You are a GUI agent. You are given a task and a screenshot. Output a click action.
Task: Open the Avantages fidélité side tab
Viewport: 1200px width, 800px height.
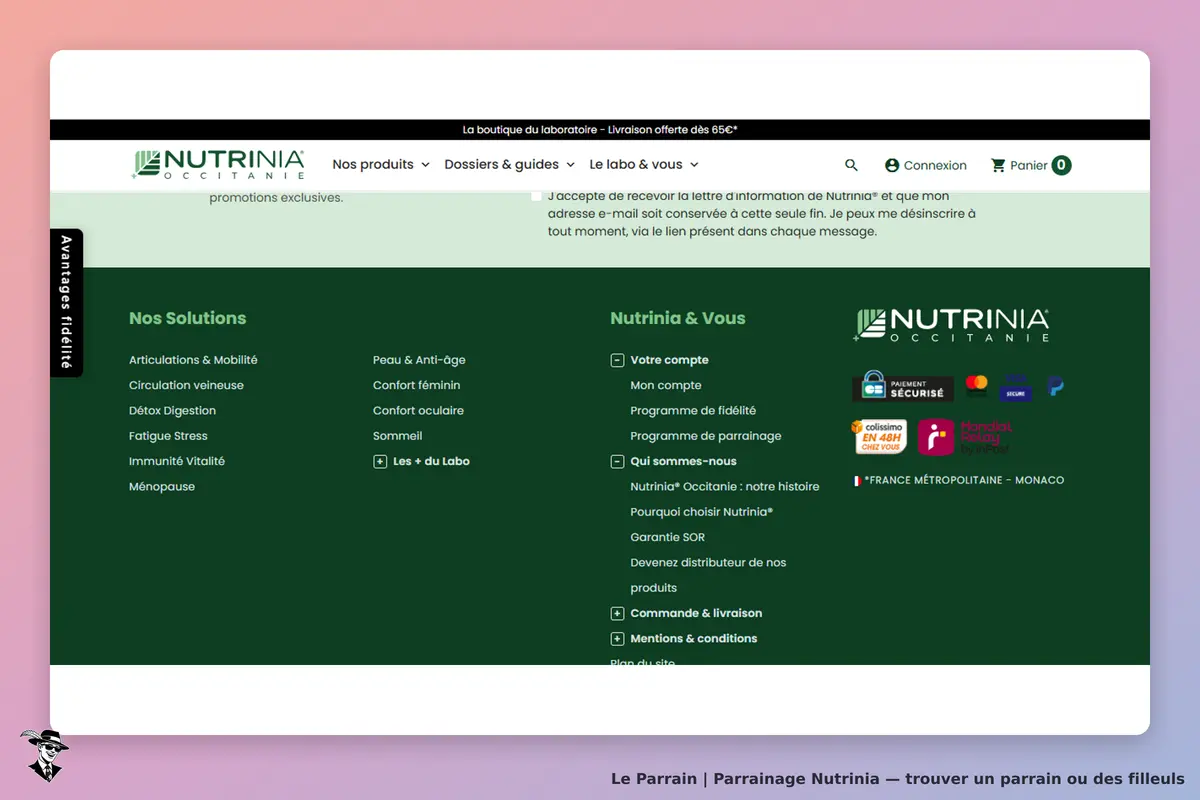[x=66, y=303]
